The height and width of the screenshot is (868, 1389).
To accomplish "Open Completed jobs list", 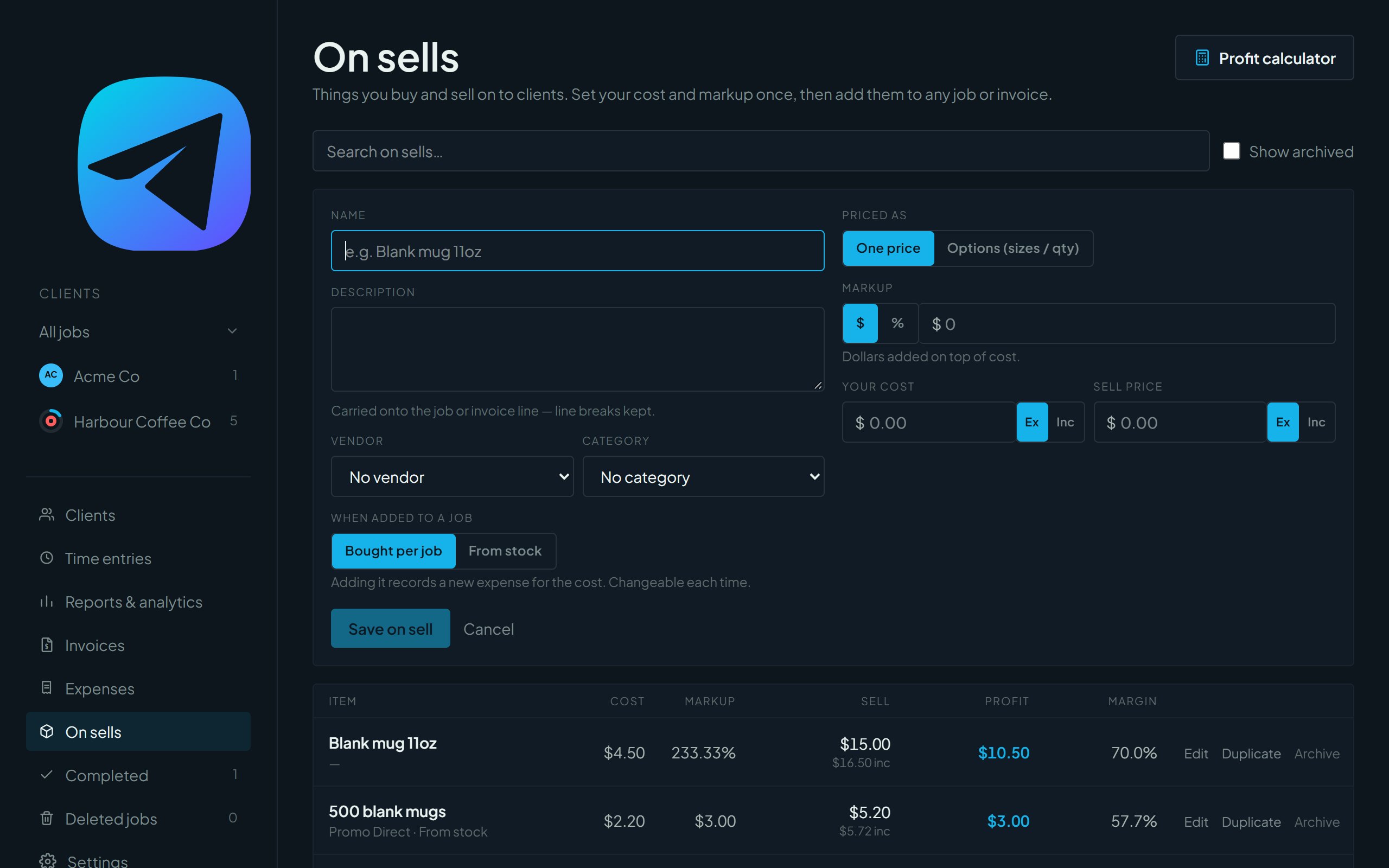I will point(138,775).
